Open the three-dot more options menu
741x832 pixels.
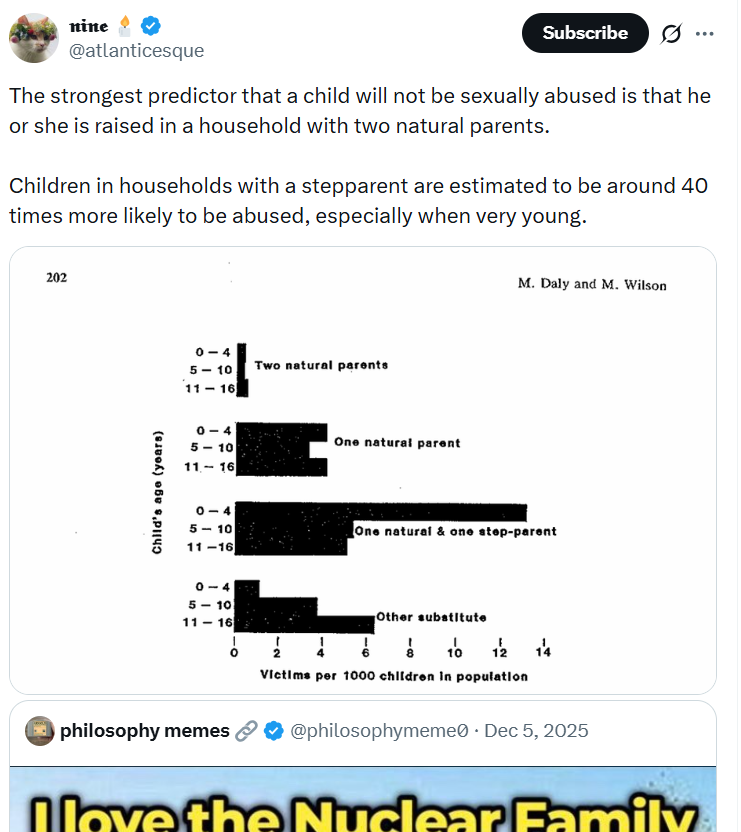705,33
